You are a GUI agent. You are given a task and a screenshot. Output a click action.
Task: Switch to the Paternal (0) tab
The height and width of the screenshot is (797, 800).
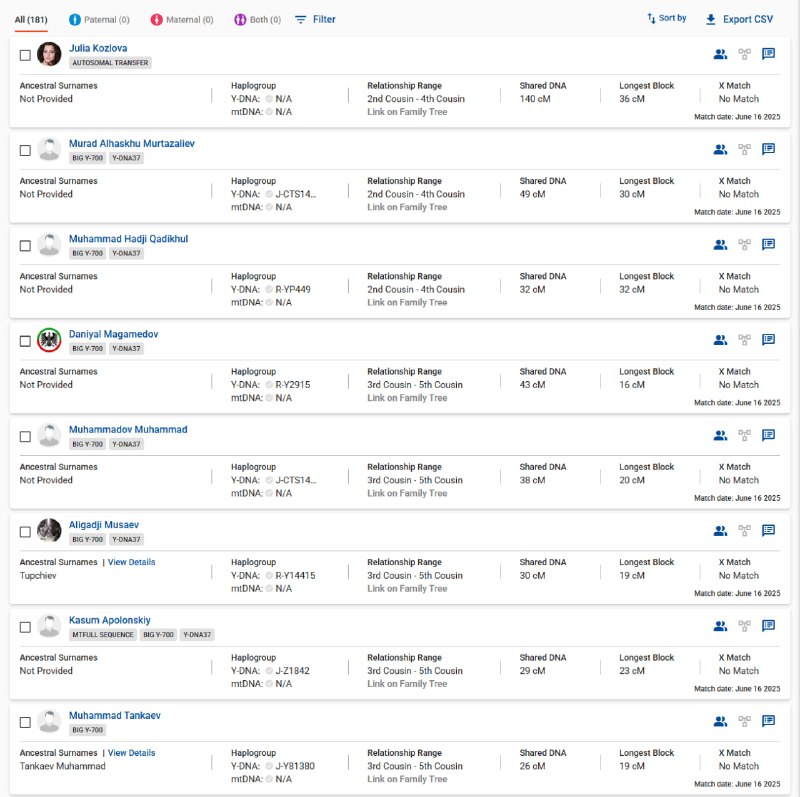tap(99, 20)
